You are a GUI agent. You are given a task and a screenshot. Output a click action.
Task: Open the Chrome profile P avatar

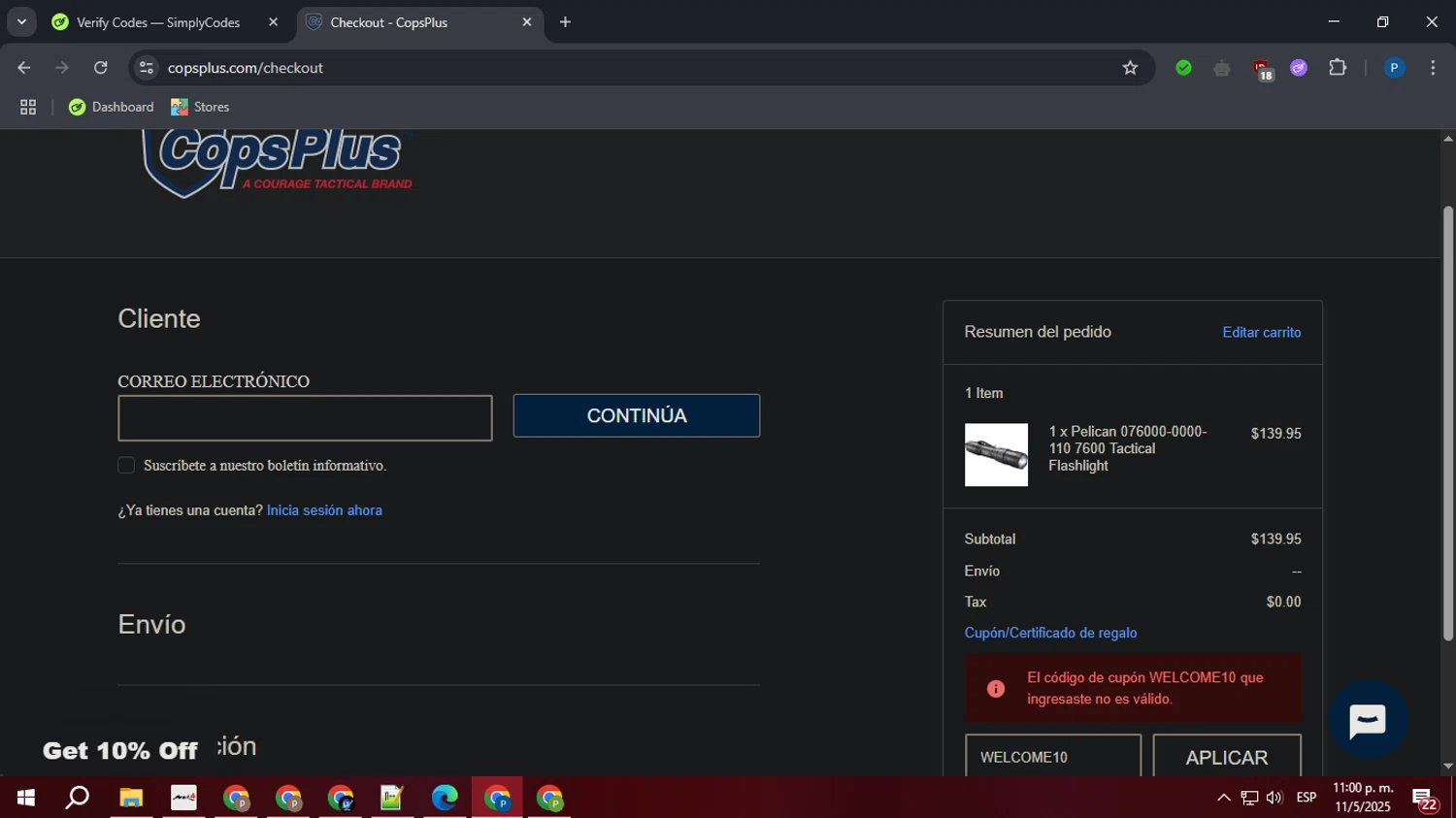tap(1394, 68)
